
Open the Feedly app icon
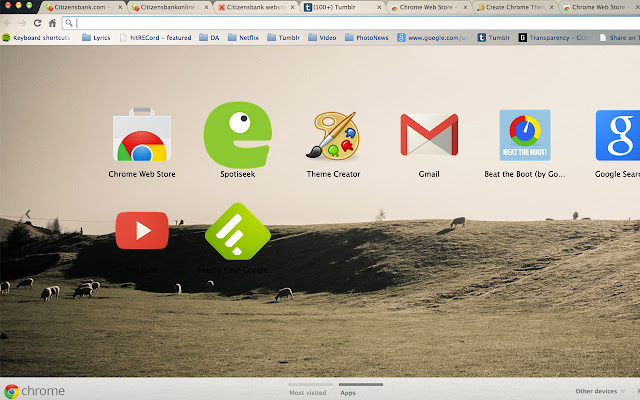(238, 231)
